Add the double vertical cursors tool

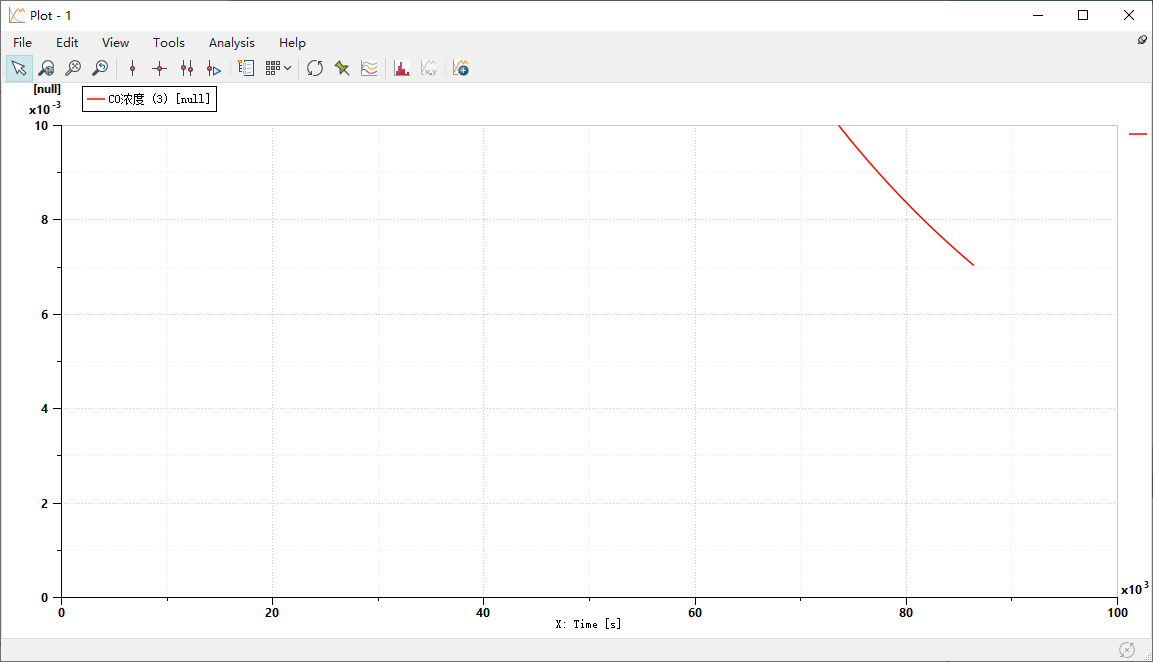coord(187,68)
